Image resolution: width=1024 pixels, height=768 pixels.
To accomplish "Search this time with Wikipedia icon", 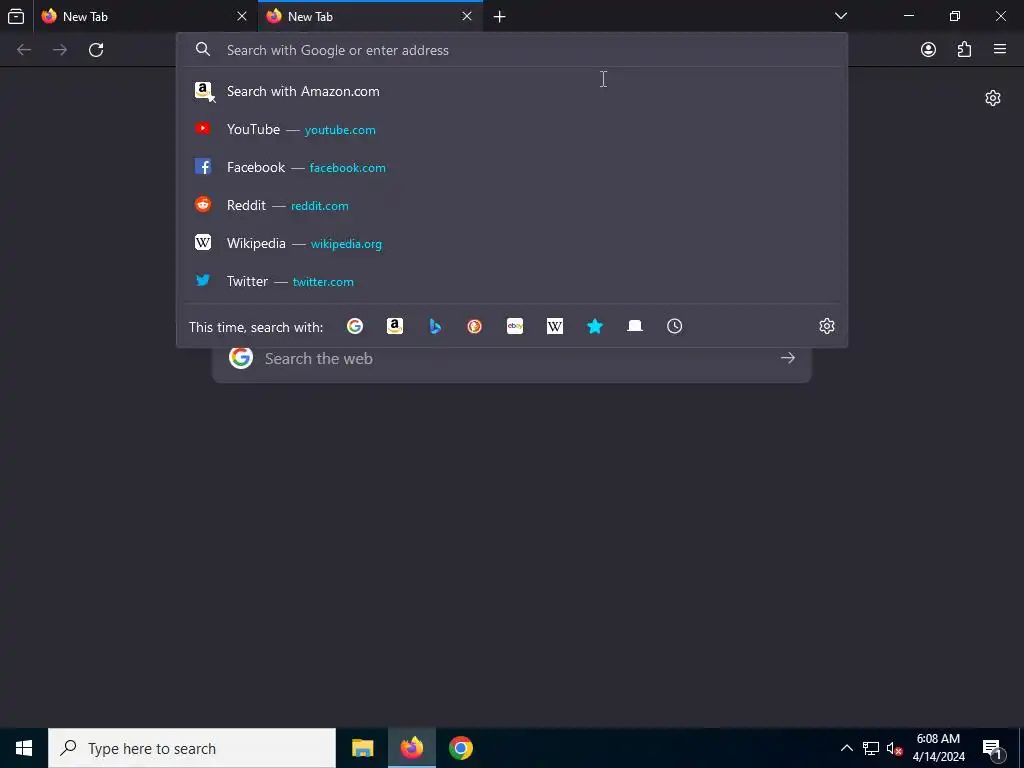I will (554, 326).
